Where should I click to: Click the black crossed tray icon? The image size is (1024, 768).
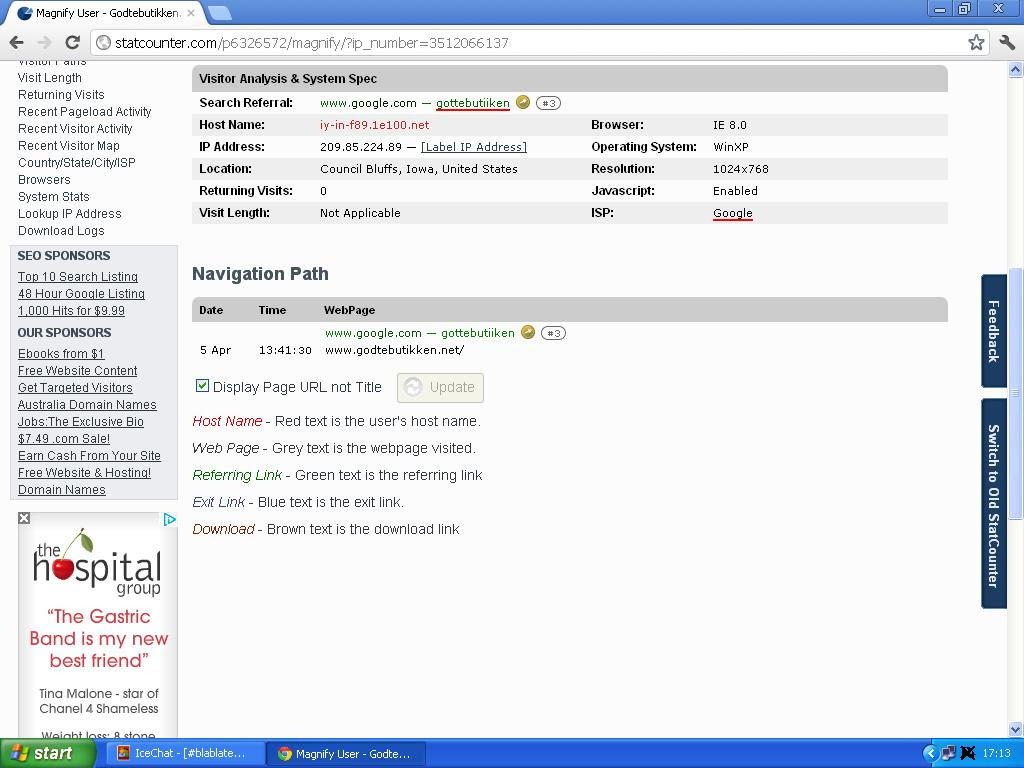[968, 753]
